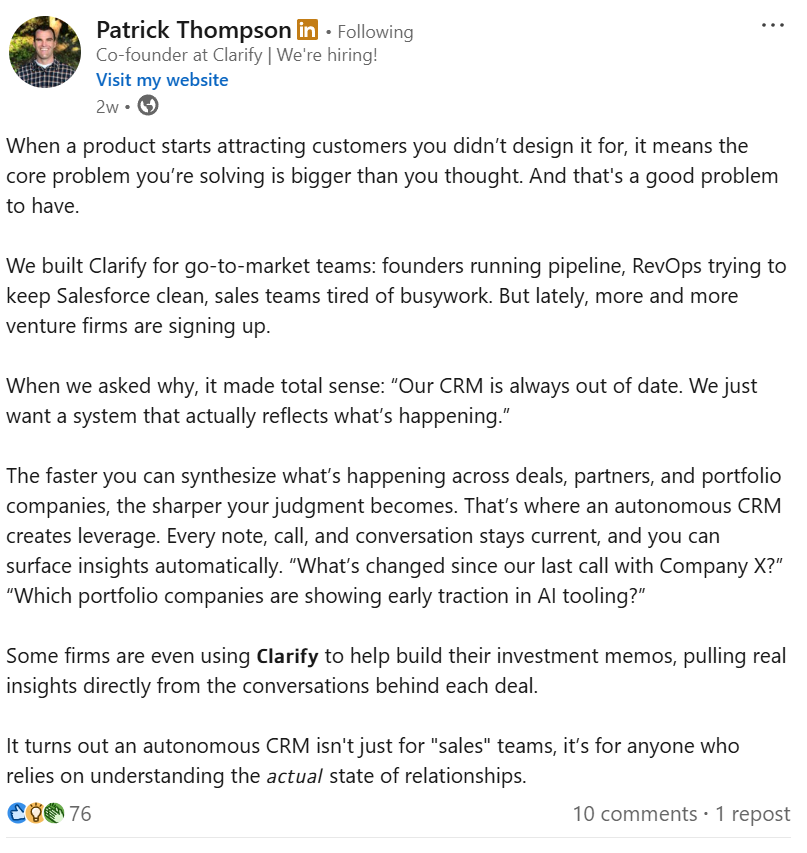Click "We're hiring!" in the headline
Viewport: 807px width, 853px height.
click(x=325, y=55)
